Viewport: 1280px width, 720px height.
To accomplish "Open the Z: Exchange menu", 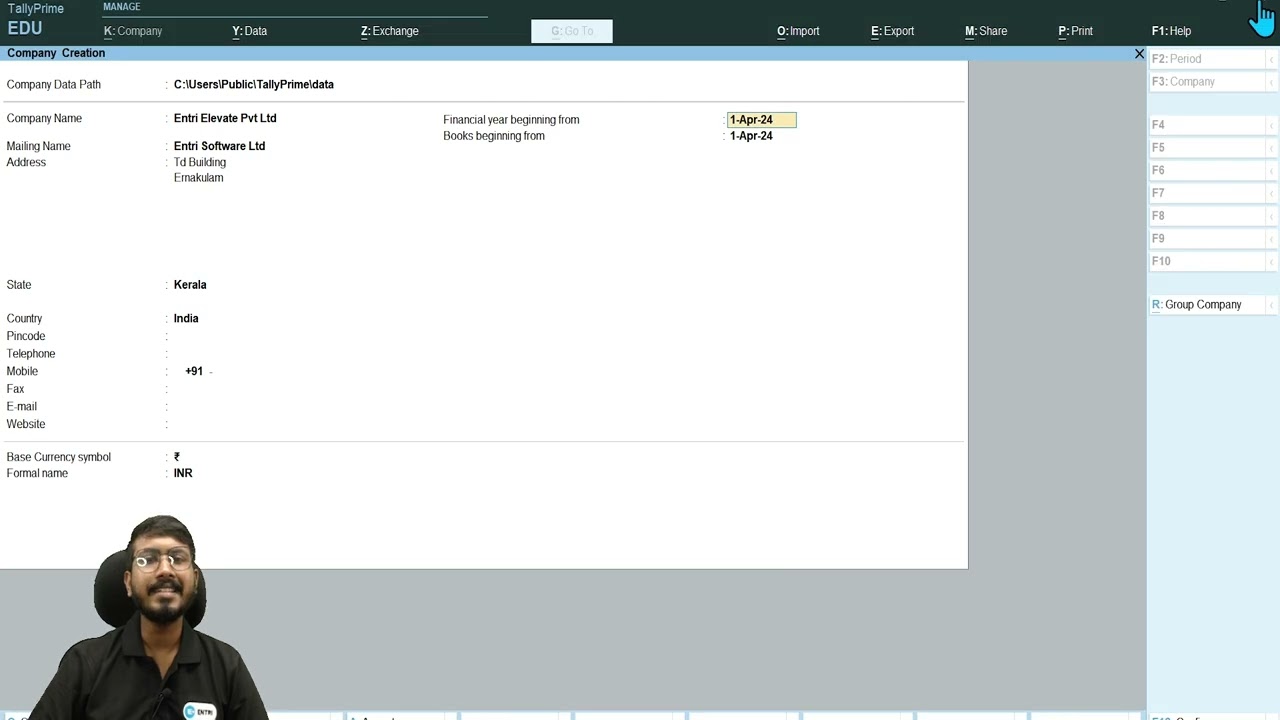I will (390, 31).
